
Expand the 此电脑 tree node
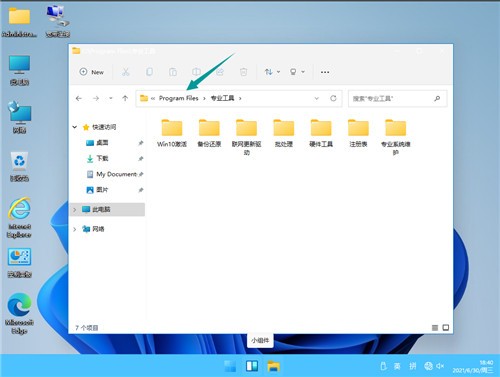[x=75, y=210]
